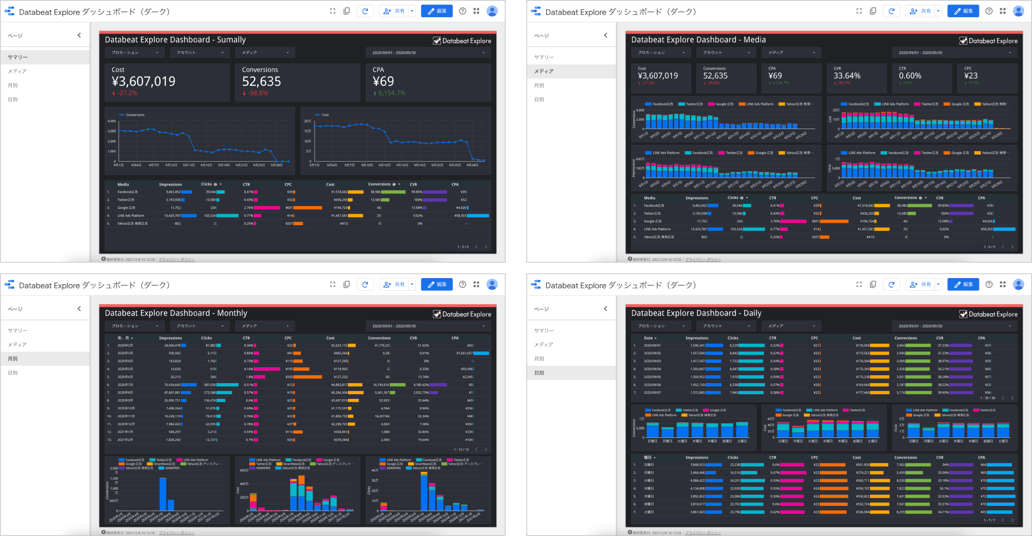Viewport: 1032px width, 536px height.
Task: Click the copy report icon in the Media dashboard window
Action: (x=873, y=11)
